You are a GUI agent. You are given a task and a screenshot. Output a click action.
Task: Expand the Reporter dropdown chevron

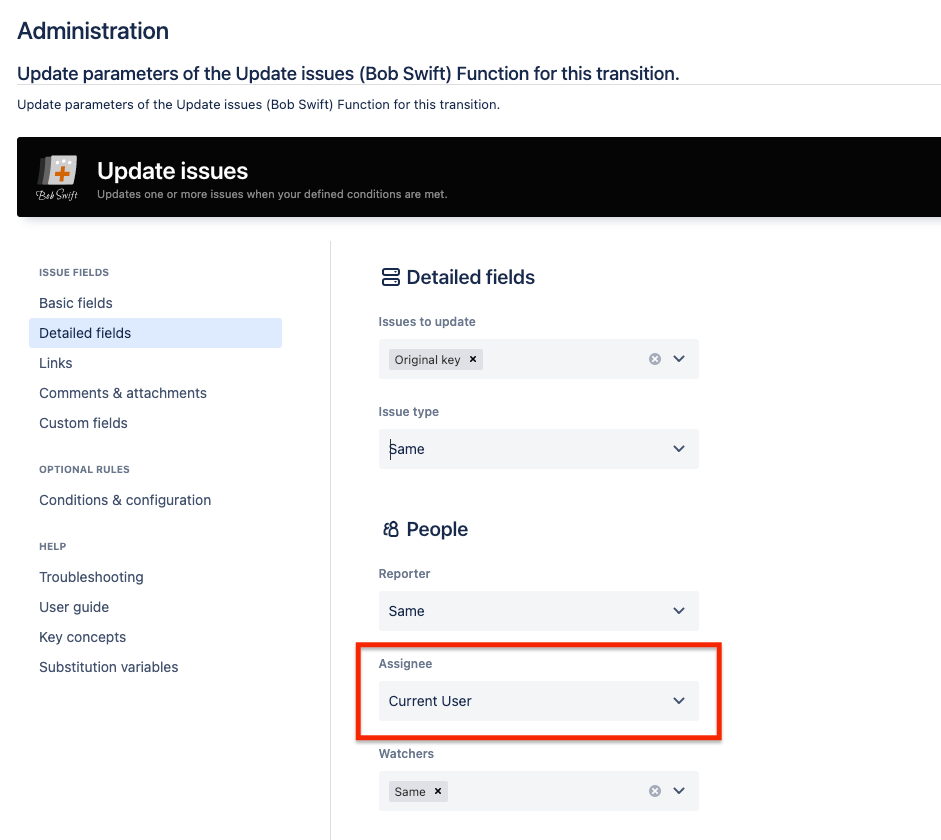679,611
